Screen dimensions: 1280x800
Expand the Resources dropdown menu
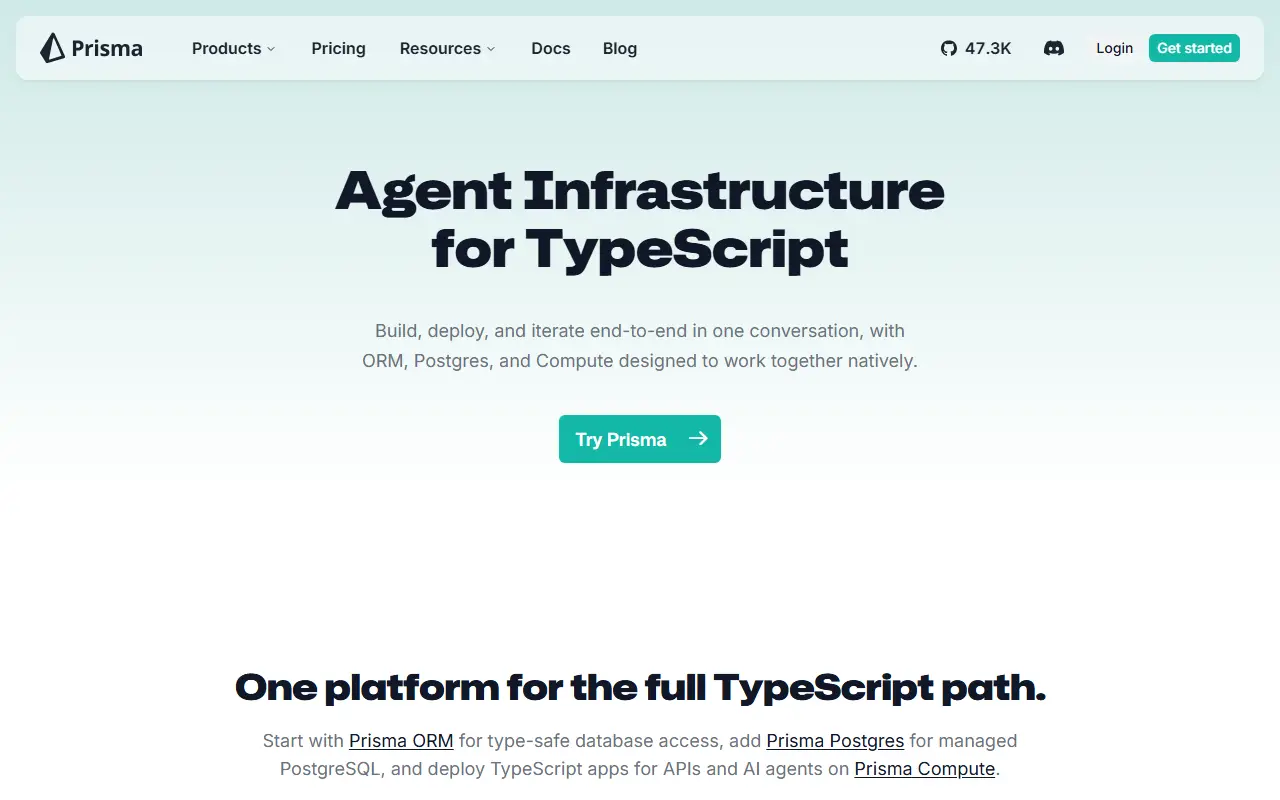[x=448, y=48]
